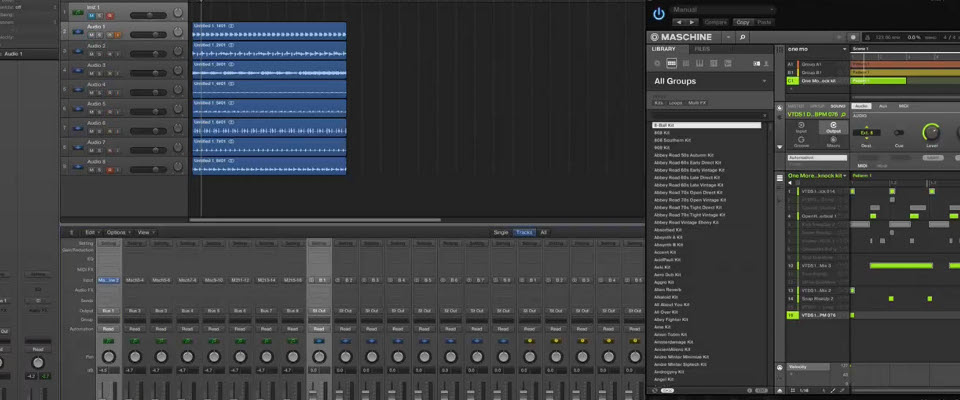This screenshot has height=400, width=960.
Task: Switch to the MASTER tab in Maschine
Action: [797, 106]
